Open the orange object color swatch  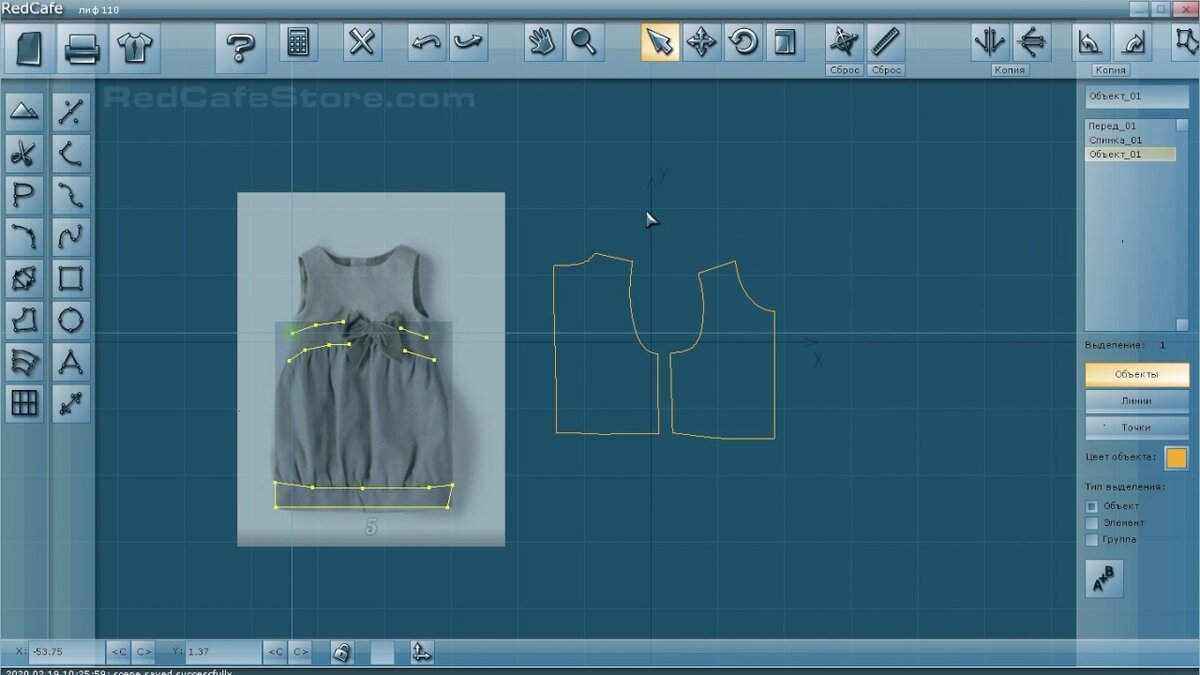(1176, 458)
